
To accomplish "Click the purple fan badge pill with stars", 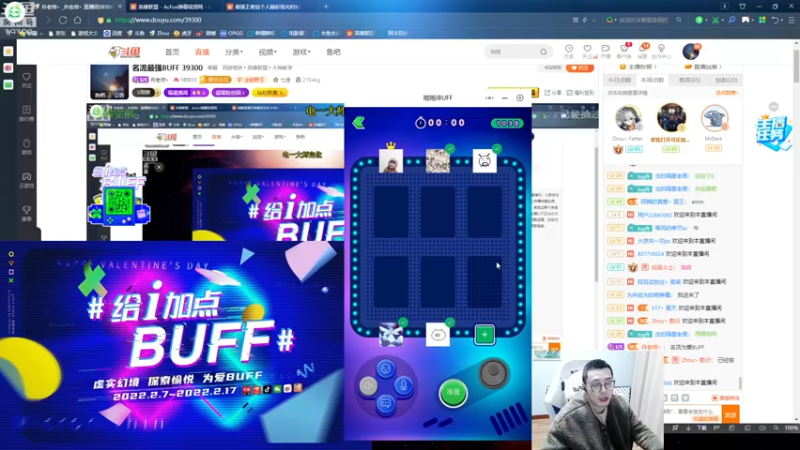I will [186, 93].
